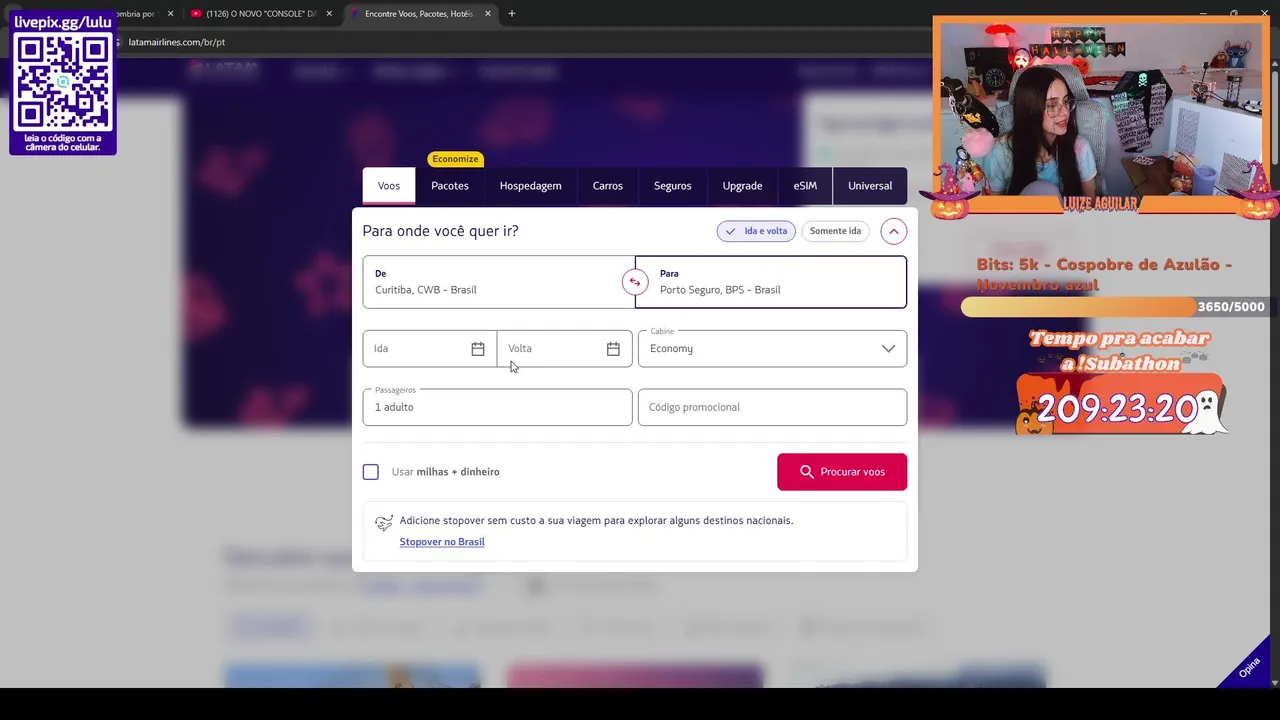Collapse the flight search form chevron

point(894,231)
